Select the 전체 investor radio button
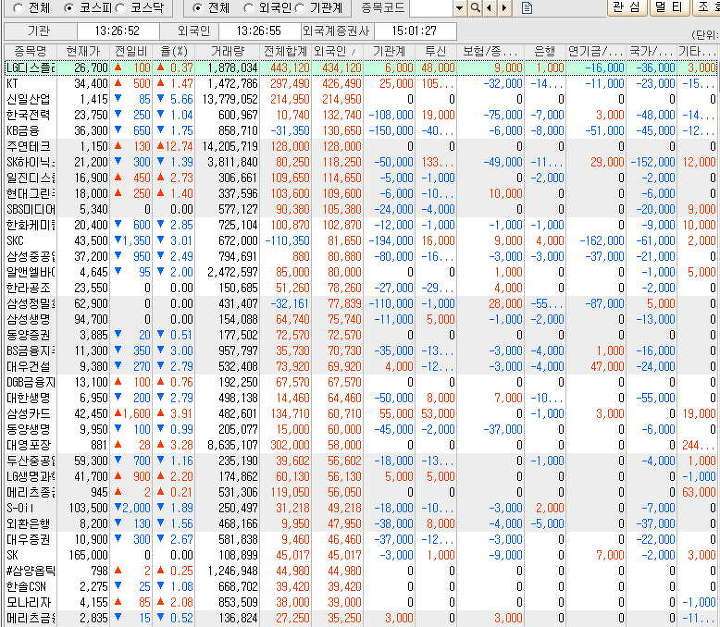The width and height of the screenshot is (720, 627). click(x=197, y=8)
